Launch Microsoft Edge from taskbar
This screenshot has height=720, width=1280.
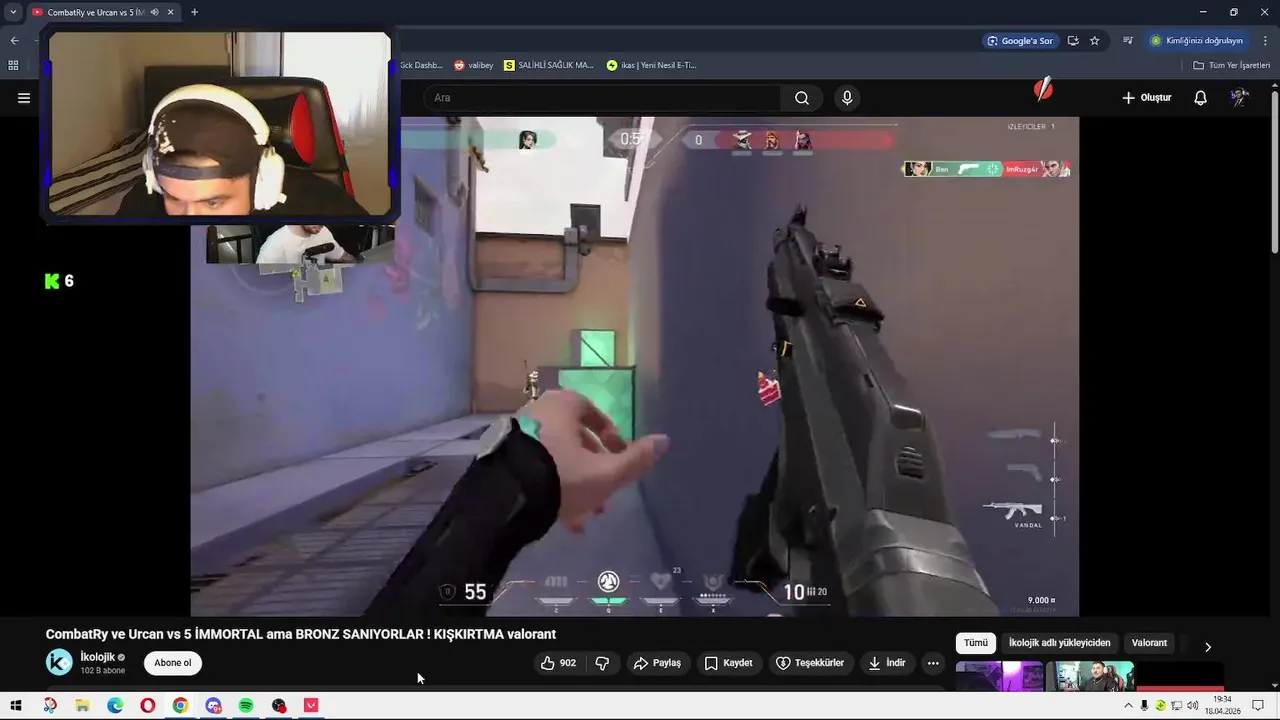[115, 706]
